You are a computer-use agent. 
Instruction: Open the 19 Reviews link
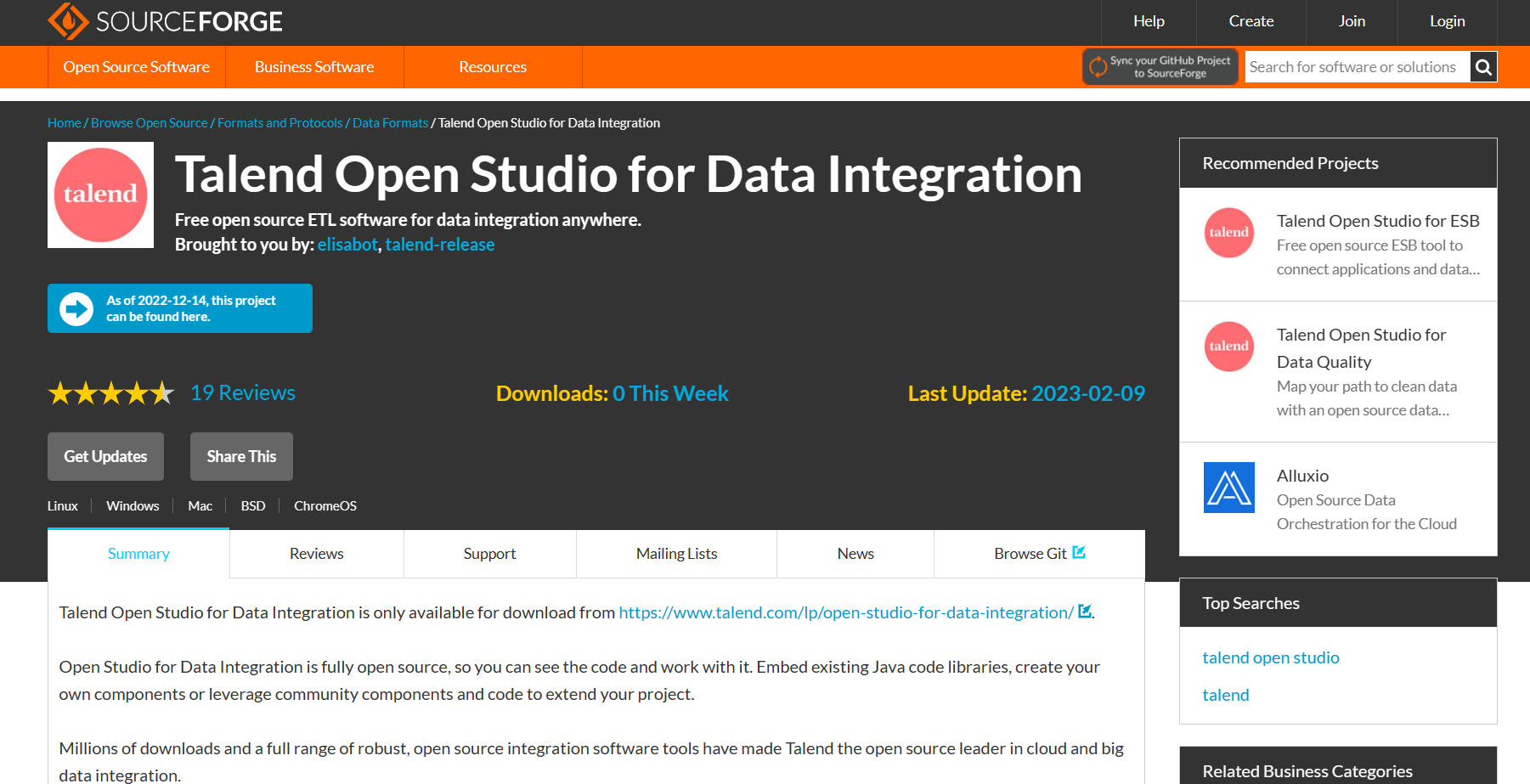pyautogui.click(x=243, y=393)
